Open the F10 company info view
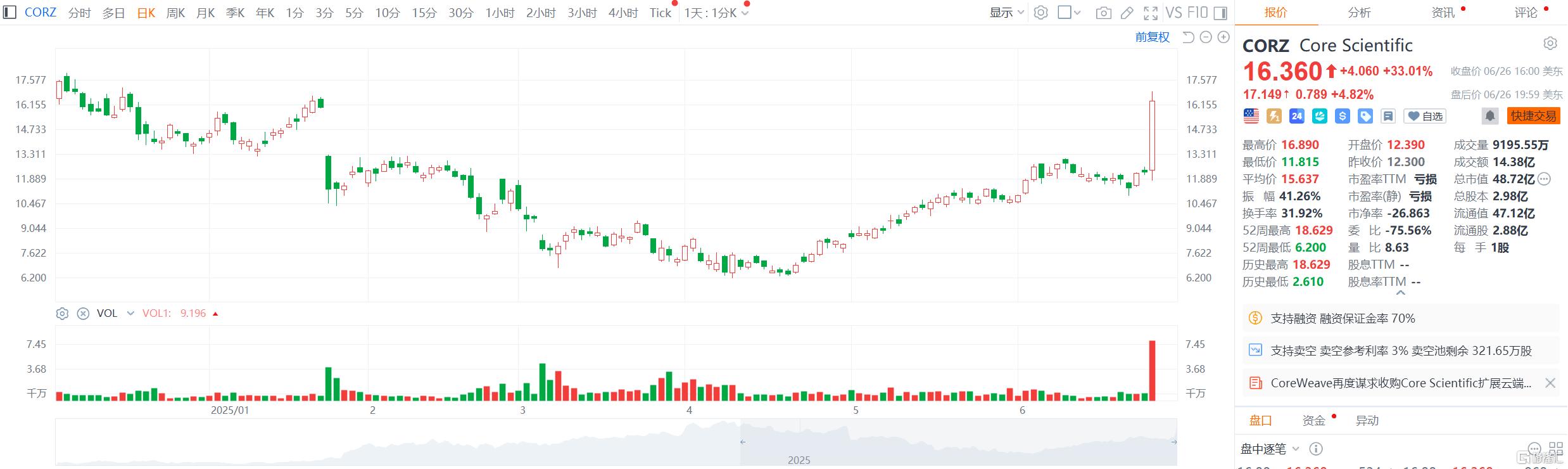Viewport: 1568px width, 469px height. [1197, 13]
